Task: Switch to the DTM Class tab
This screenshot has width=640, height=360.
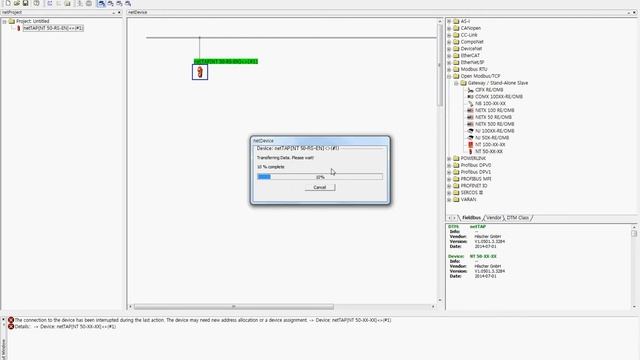Action: click(518, 218)
